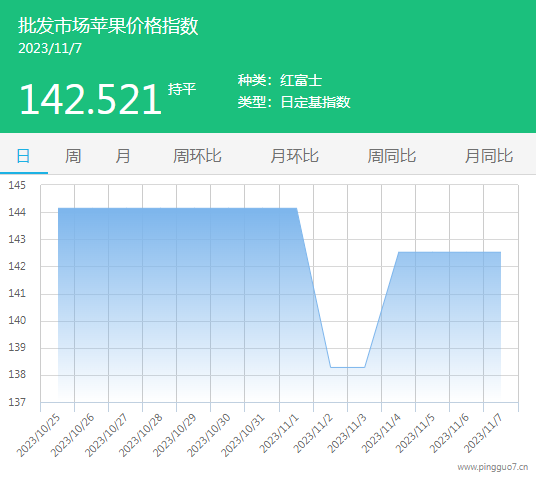Click the 批发市场苹果价格指数 title
Viewport: 536px width, 479px height.
pos(108,26)
